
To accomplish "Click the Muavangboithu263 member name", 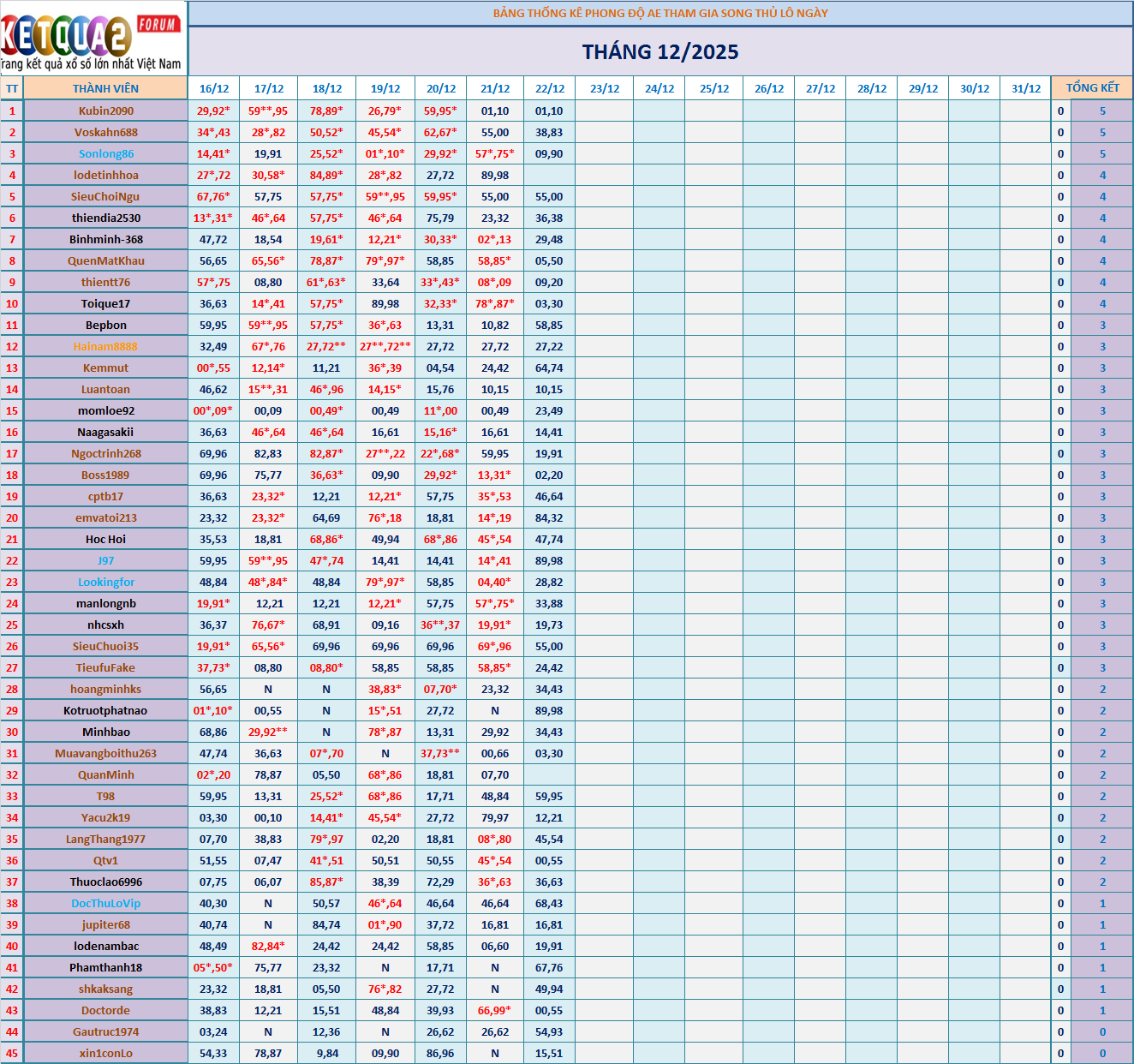I will 106,753.
